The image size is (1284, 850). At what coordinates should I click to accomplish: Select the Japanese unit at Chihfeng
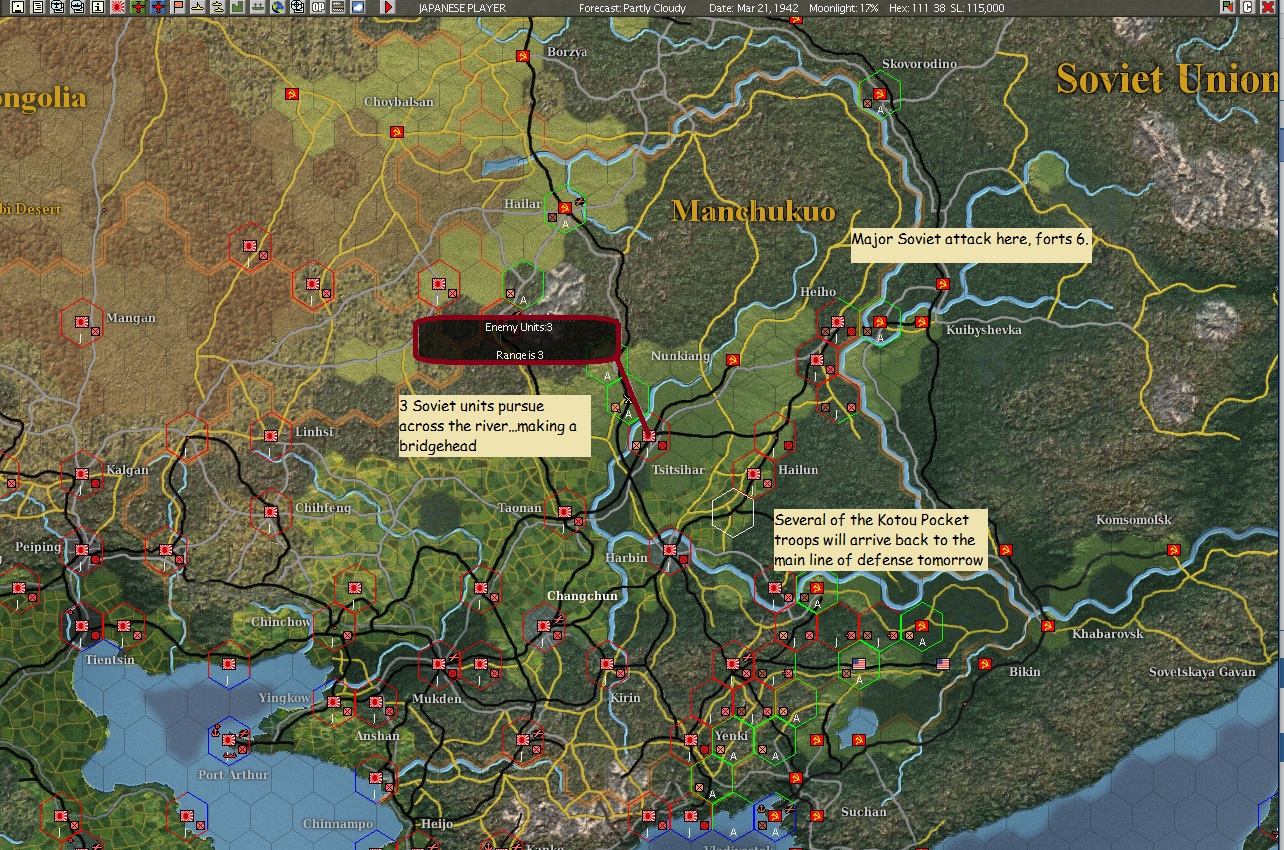pyautogui.click(x=270, y=511)
